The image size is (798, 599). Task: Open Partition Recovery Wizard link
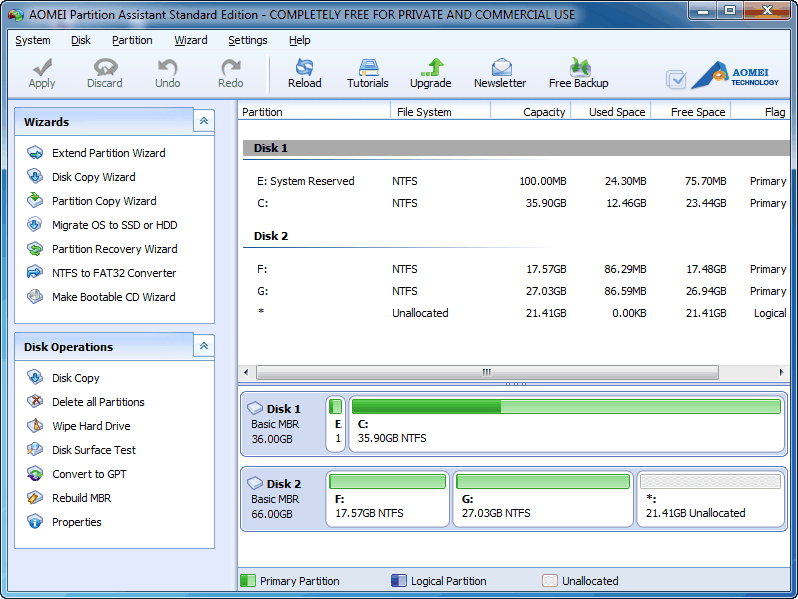(115, 249)
